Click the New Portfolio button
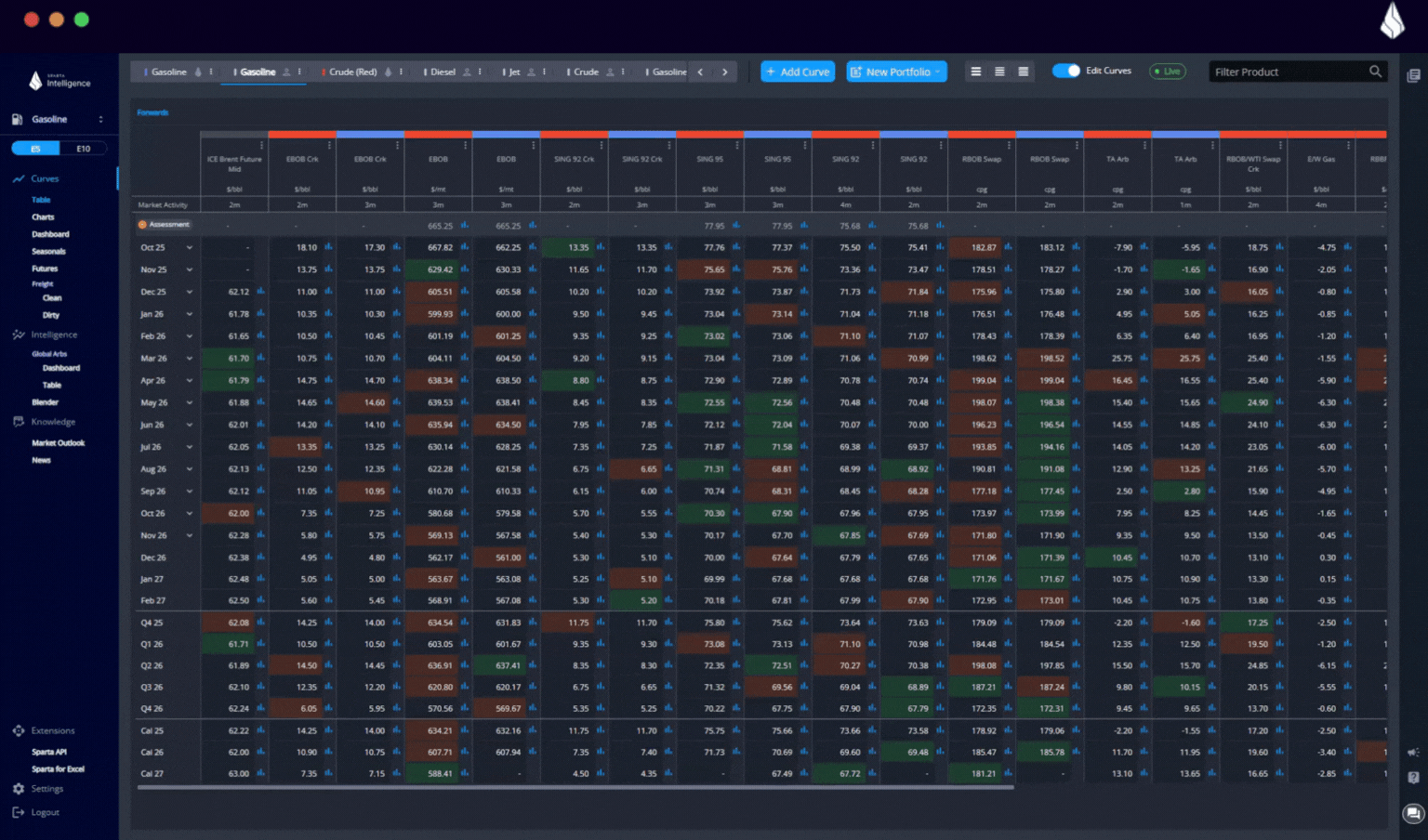 (x=896, y=72)
